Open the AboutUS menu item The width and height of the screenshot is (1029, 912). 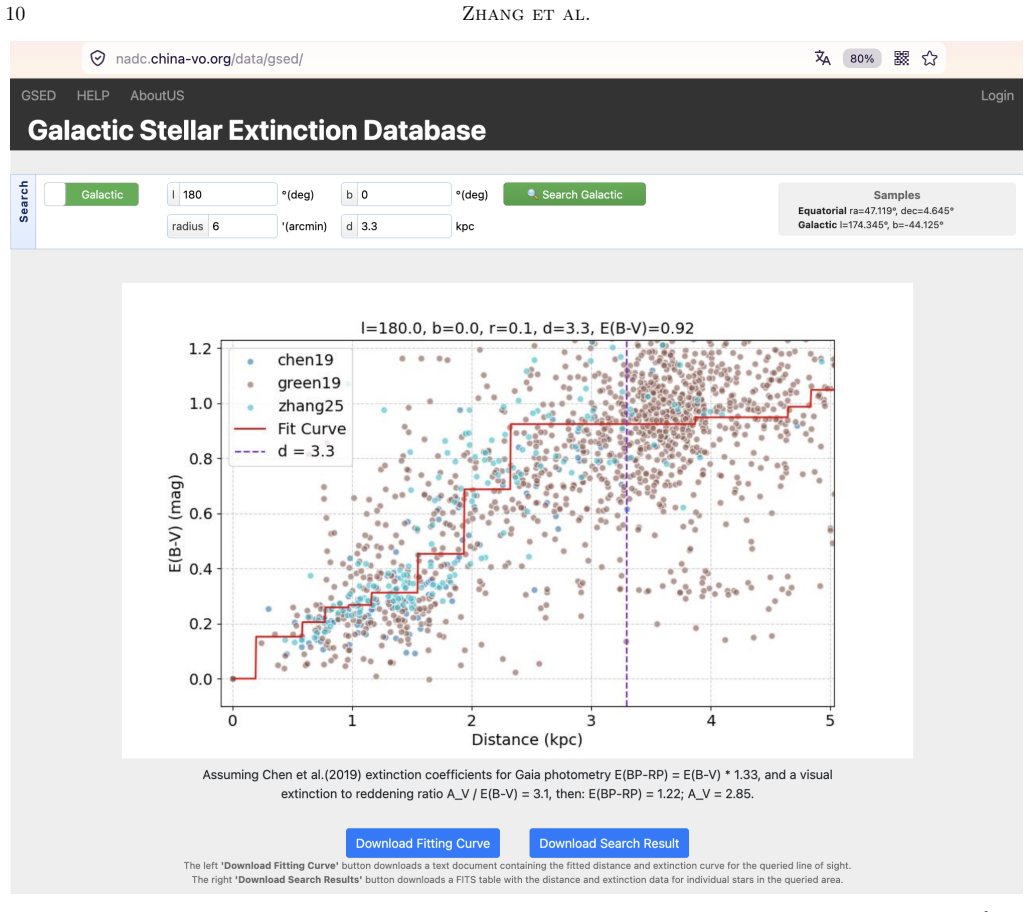pyautogui.click(x=157, y=96)
